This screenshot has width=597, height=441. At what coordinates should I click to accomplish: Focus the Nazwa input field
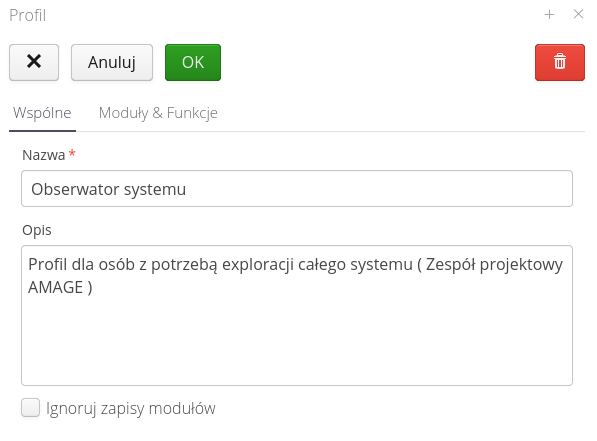point(297,189)
